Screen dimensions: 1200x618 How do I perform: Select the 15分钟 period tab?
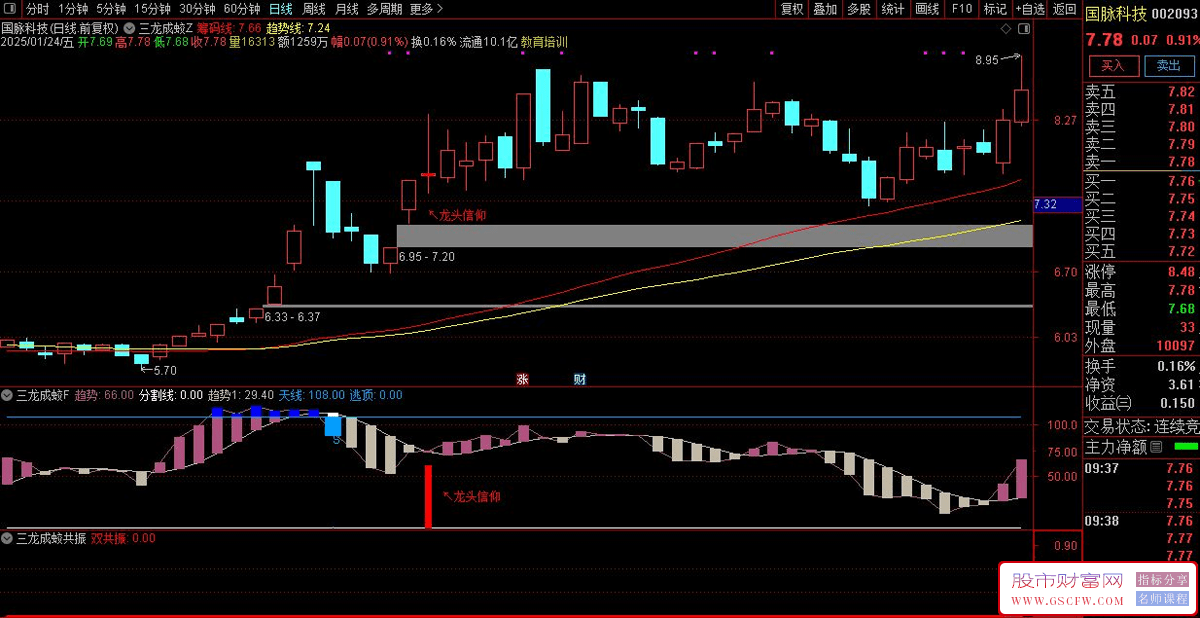[x=153, y=9]
